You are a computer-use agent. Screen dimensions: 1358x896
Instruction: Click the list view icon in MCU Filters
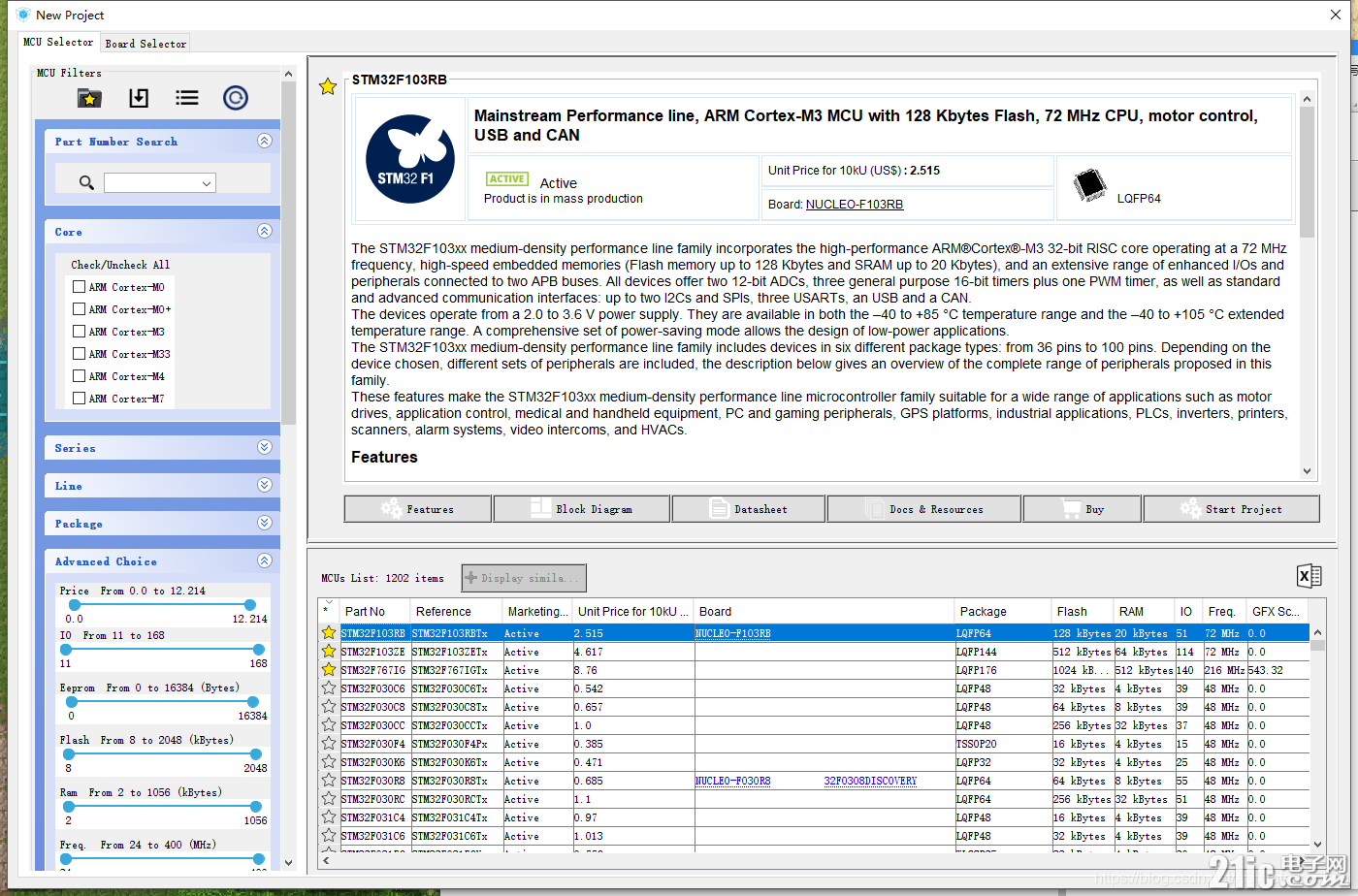click(x=187, y=98)
